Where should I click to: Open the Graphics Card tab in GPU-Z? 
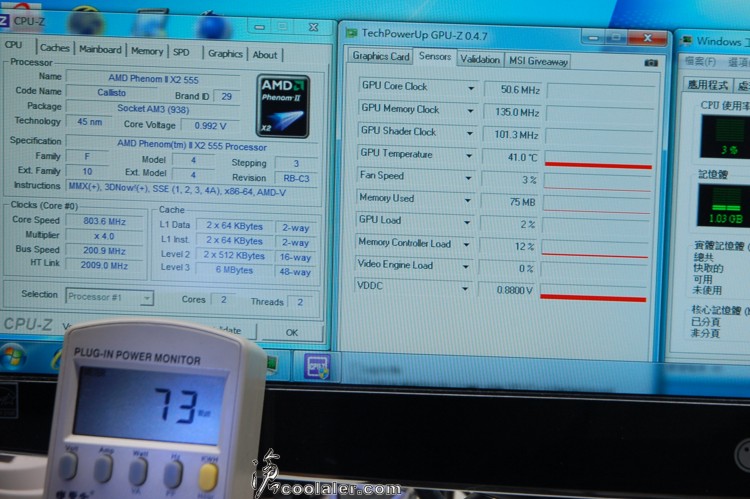(x=381, y=56)
